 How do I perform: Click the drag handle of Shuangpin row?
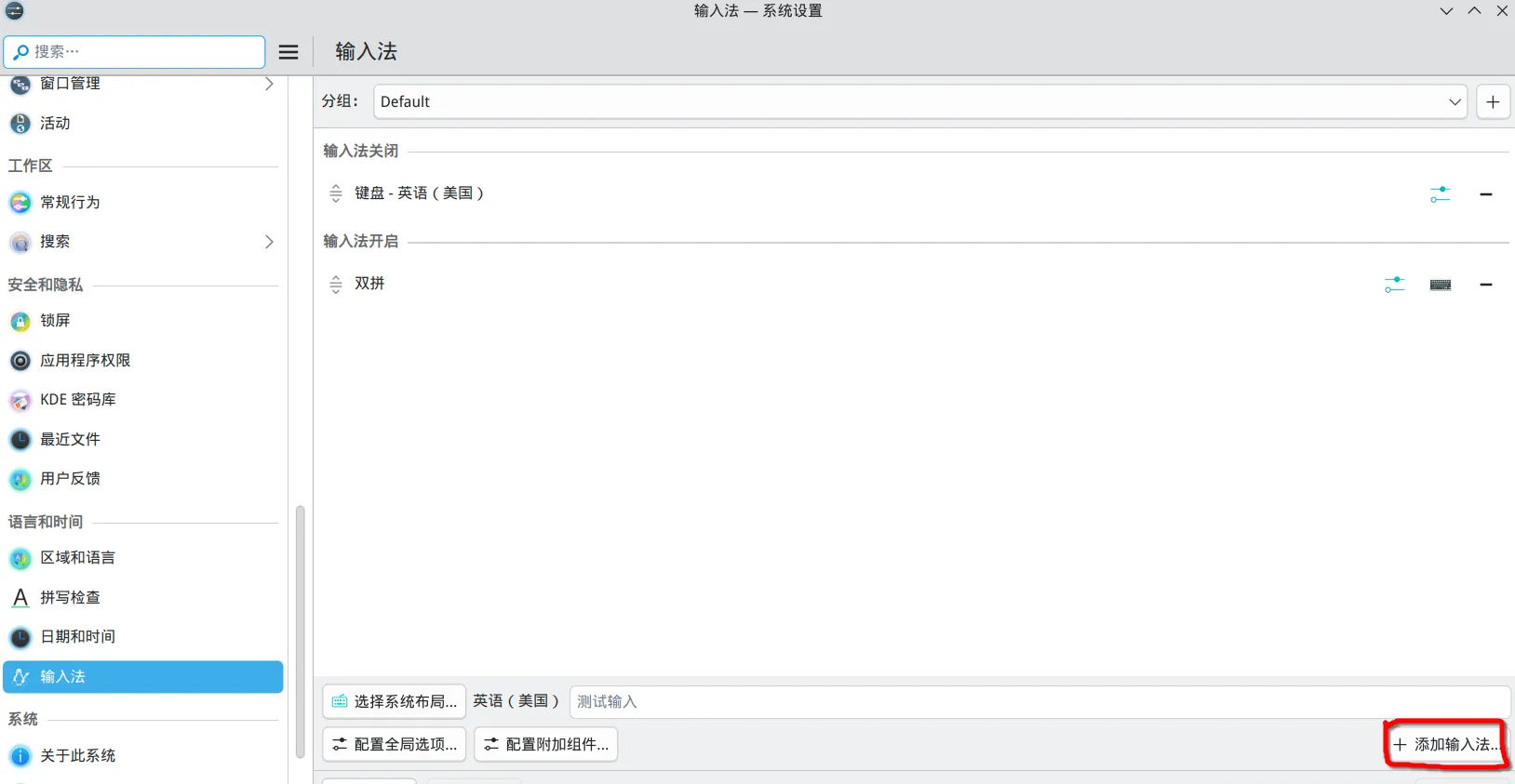[336, 285]
